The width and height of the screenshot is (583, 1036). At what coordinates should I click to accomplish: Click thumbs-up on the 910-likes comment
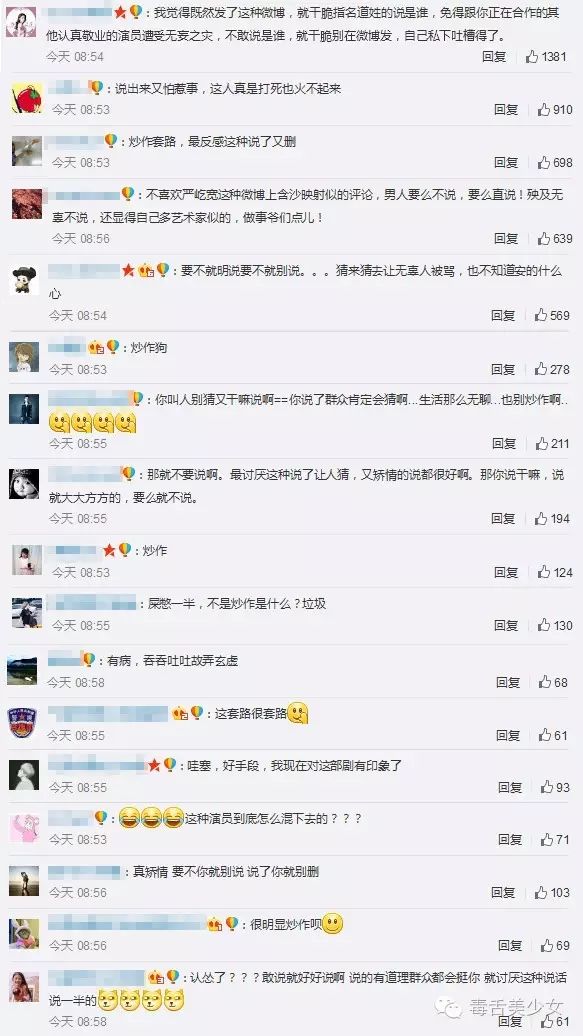(x=544, y=110)
